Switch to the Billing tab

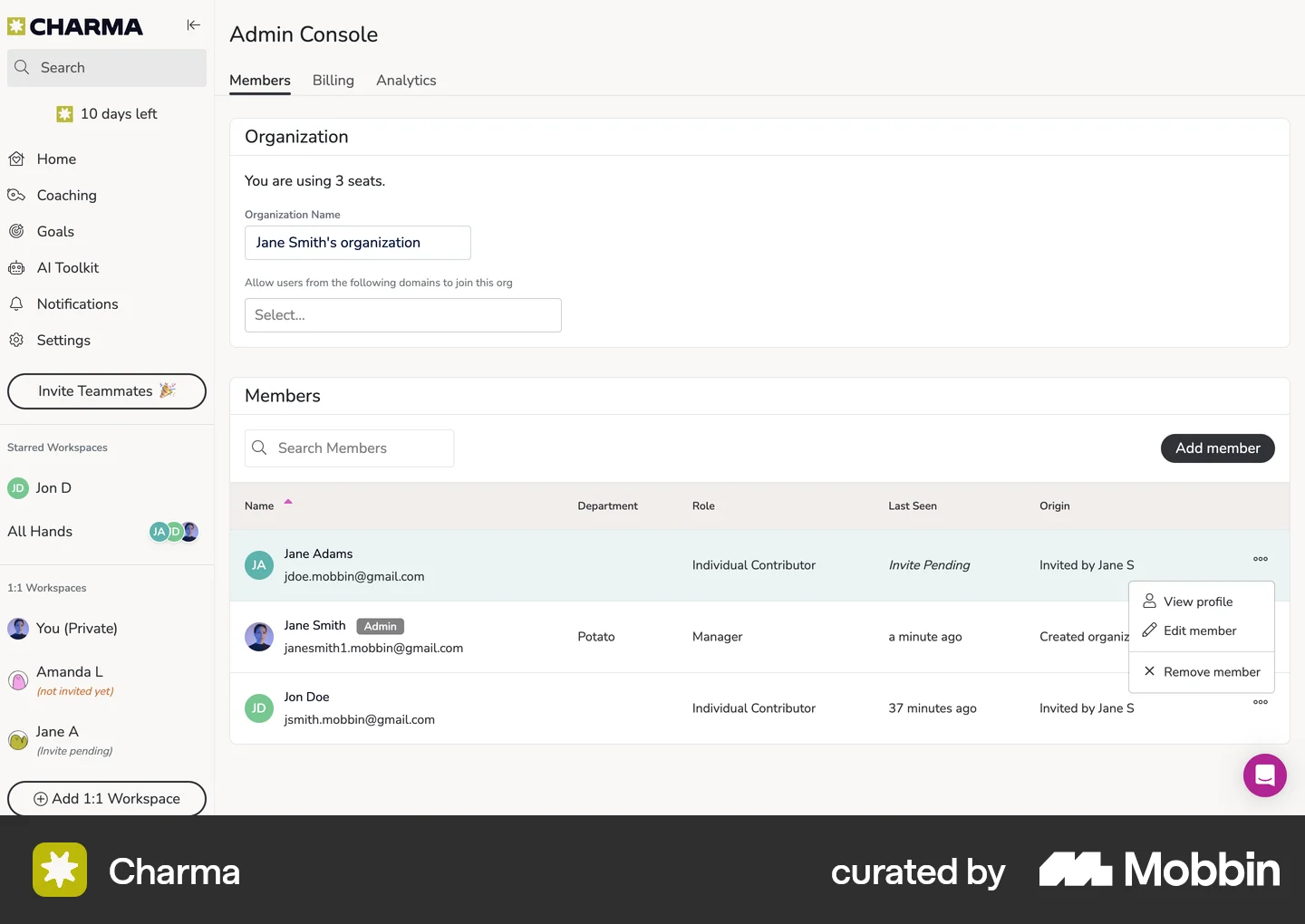(x=333, y=81)
